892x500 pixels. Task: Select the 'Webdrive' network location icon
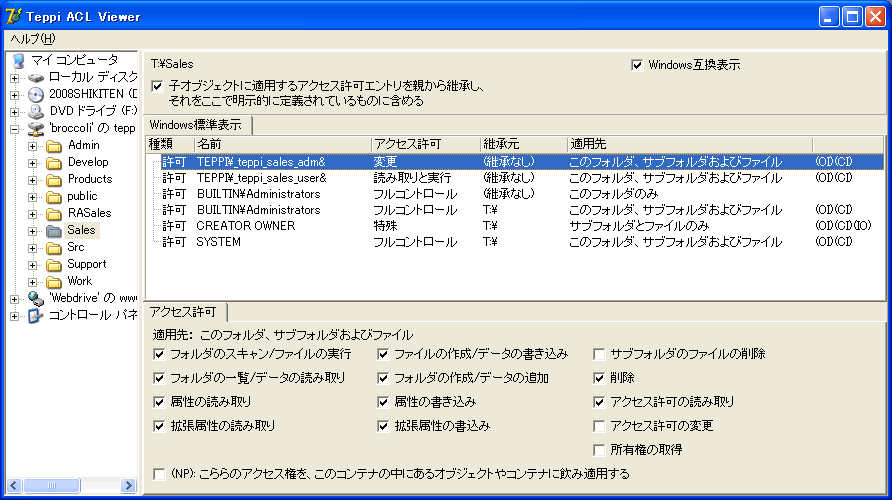[x=36, y=298]
